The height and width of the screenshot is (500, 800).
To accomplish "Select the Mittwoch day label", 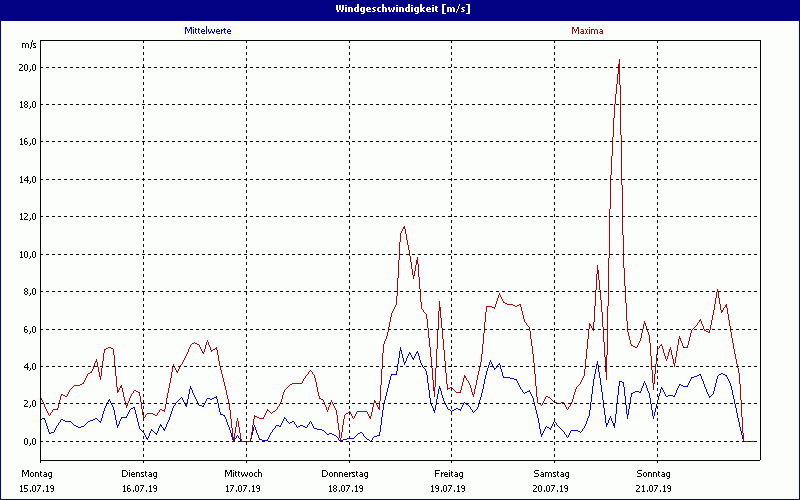I will (243, 474).
